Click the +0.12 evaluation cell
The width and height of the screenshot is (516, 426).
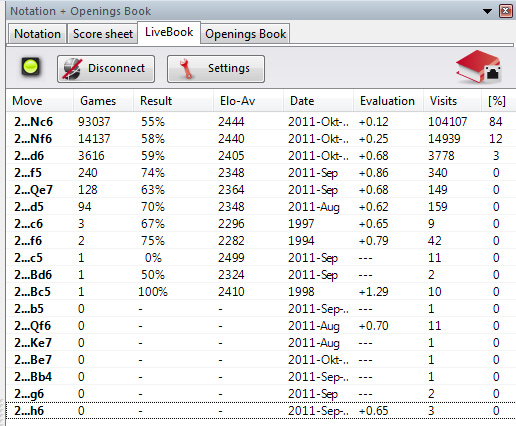[373, 122]
